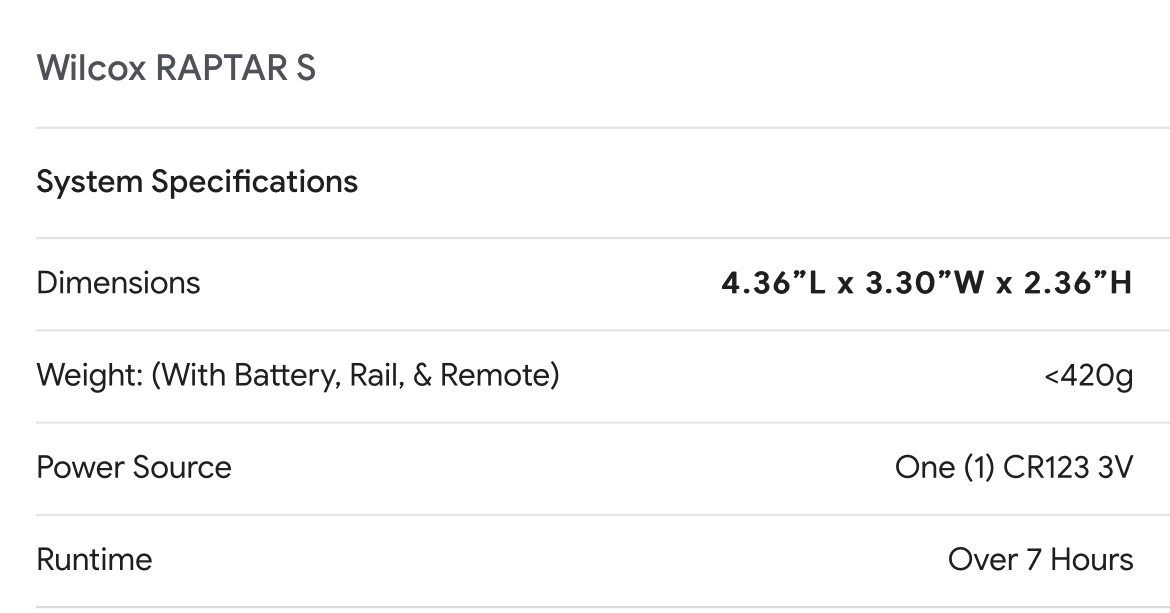Image resolution: width=1170 pixels, height=613 pixels.
Task: Click the word Wilcox in the title
Action: click(91, 68)
